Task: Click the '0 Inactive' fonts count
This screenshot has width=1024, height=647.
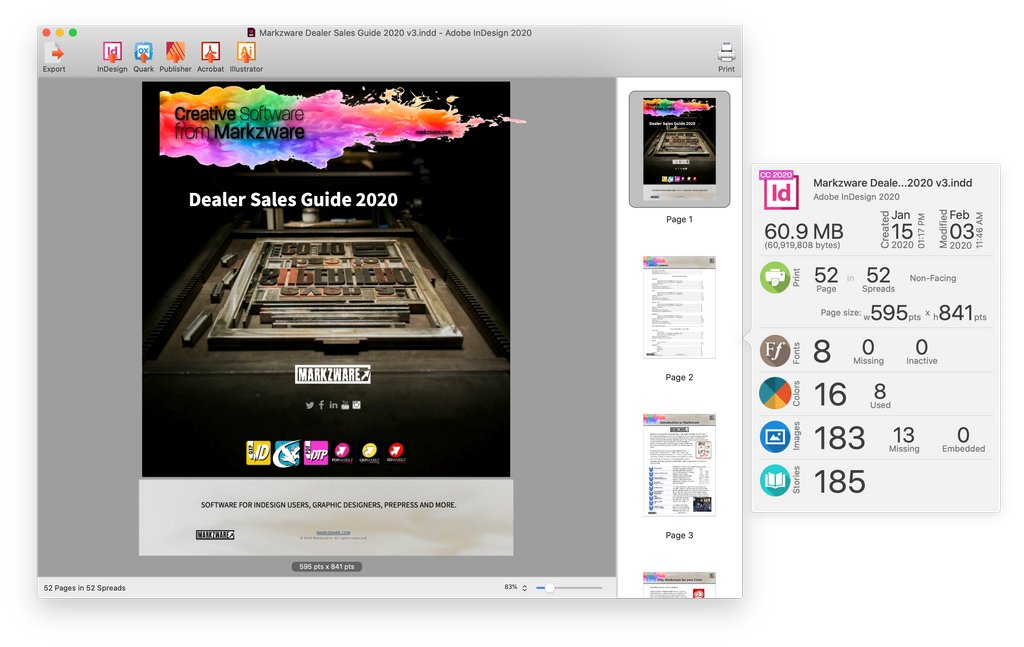Action: pos(921,351)
